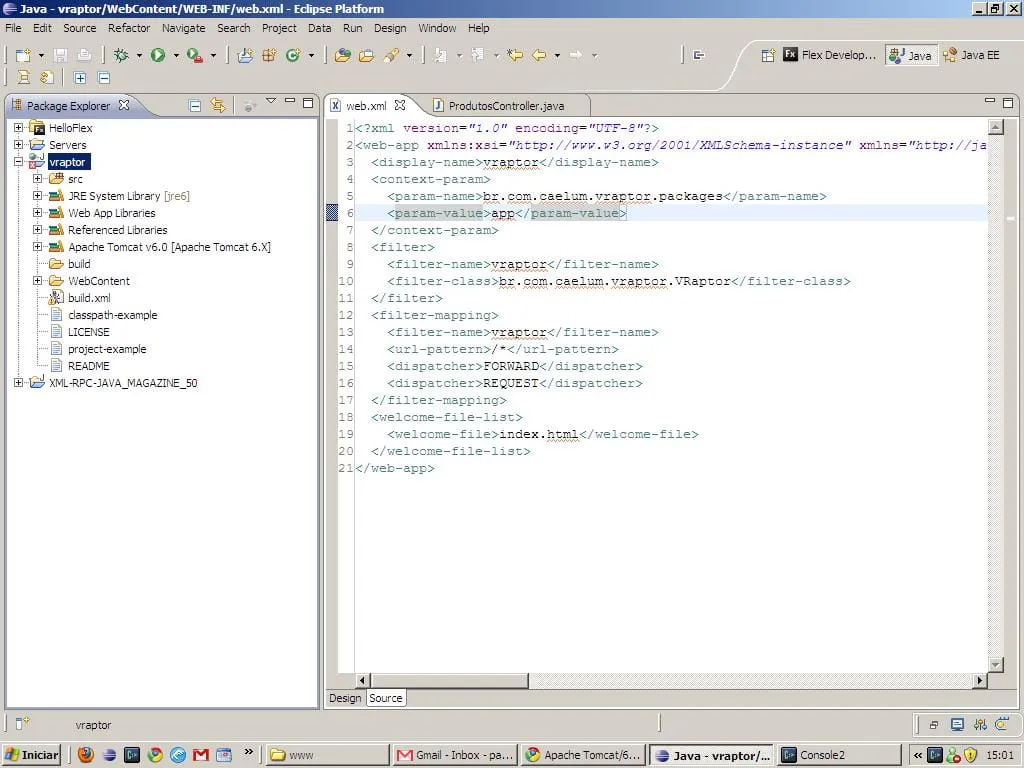Open the Run button dropdown arrow
The width and height of the screenshot is (1024, 768).
[176, 56]
